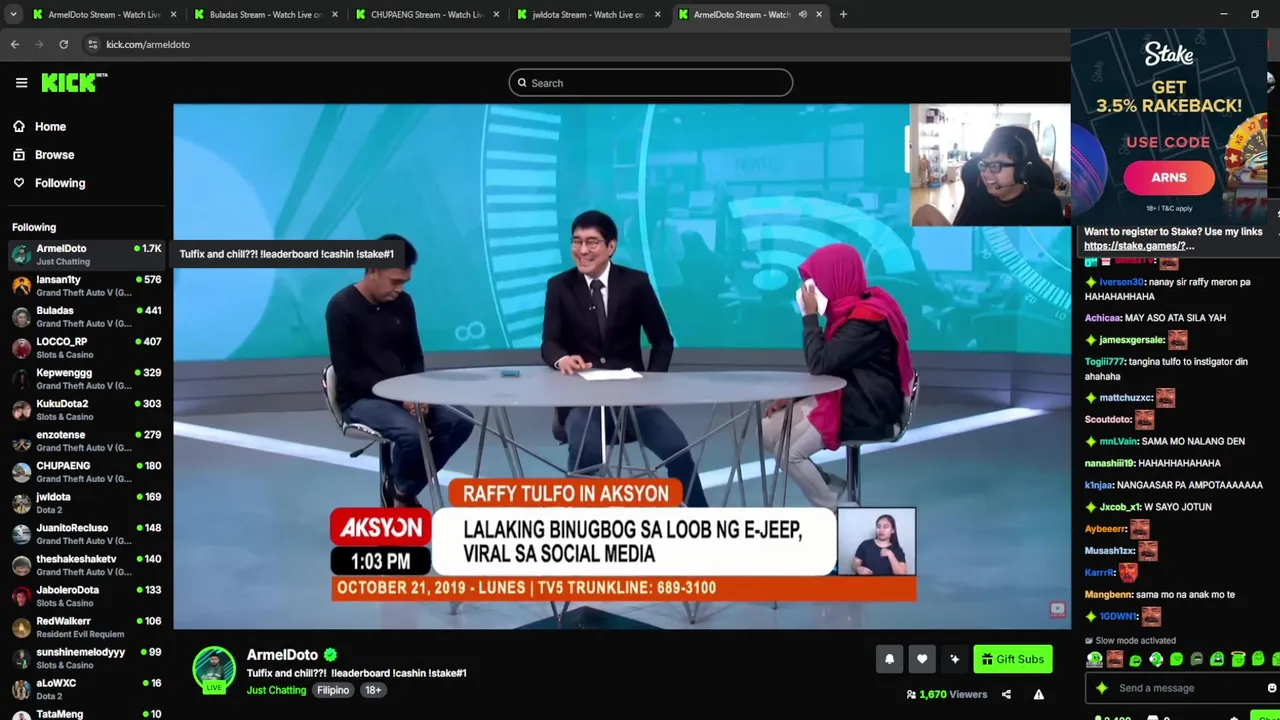Image resolution: width=1280 pixels, height=720 pixels.
Task: Open the emoji picker in chat input
Action: tap(1272, 688)
